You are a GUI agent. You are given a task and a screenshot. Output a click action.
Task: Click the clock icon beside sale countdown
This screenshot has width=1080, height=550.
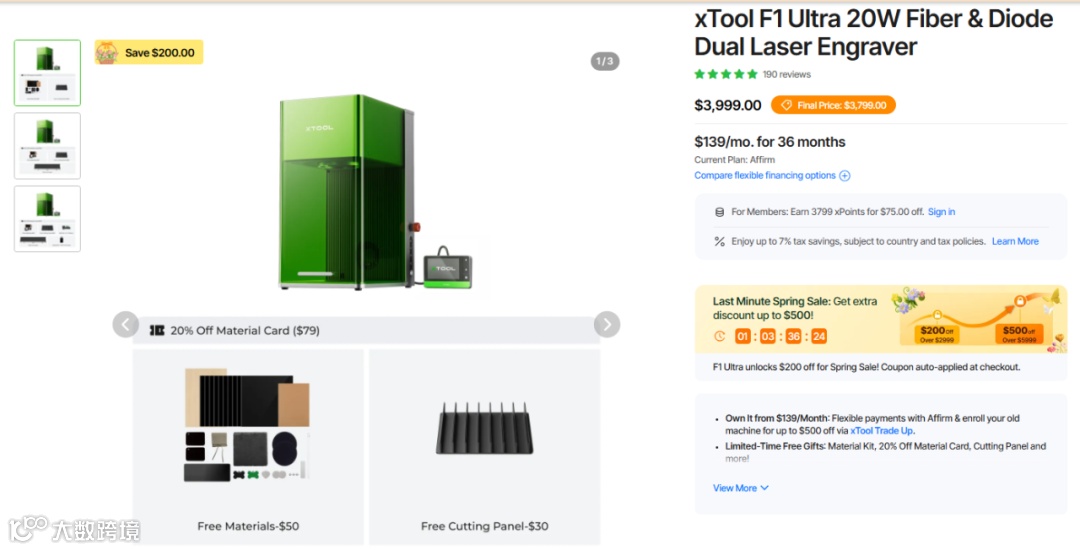720,337
